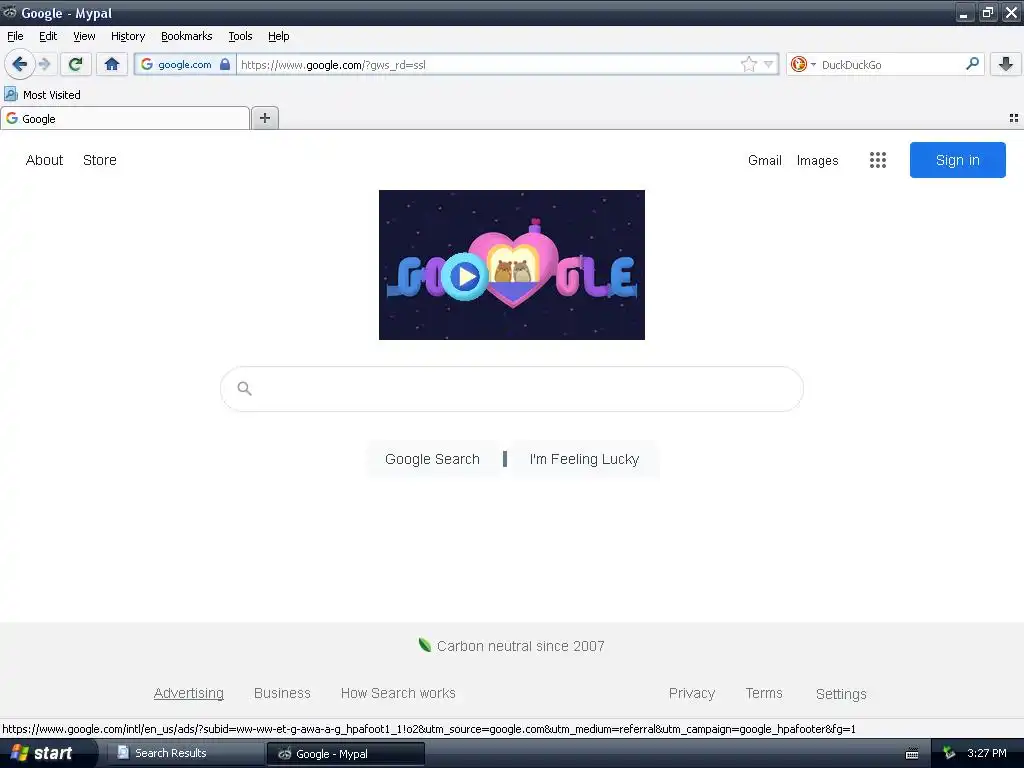Click the keyboard tray icon
Image resolution: width=1024 pixels, height=768 pixels.
coord(912,754)
